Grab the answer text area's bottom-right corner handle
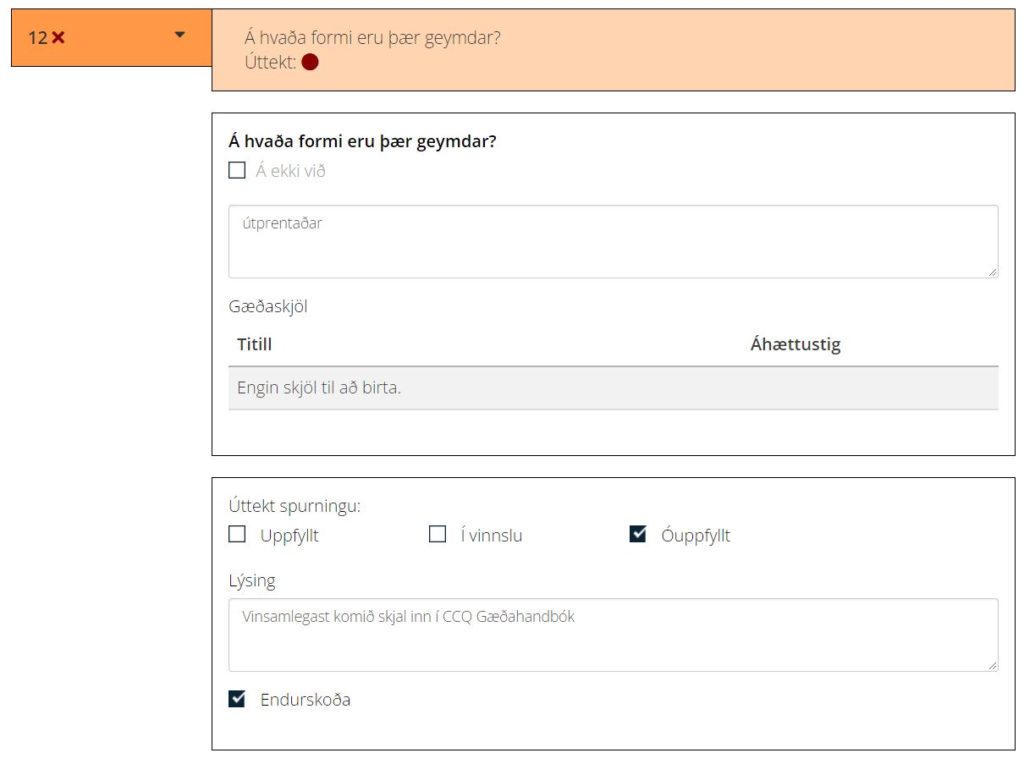The width and height of the screenshot is (1024, 764). coord(993,272)
